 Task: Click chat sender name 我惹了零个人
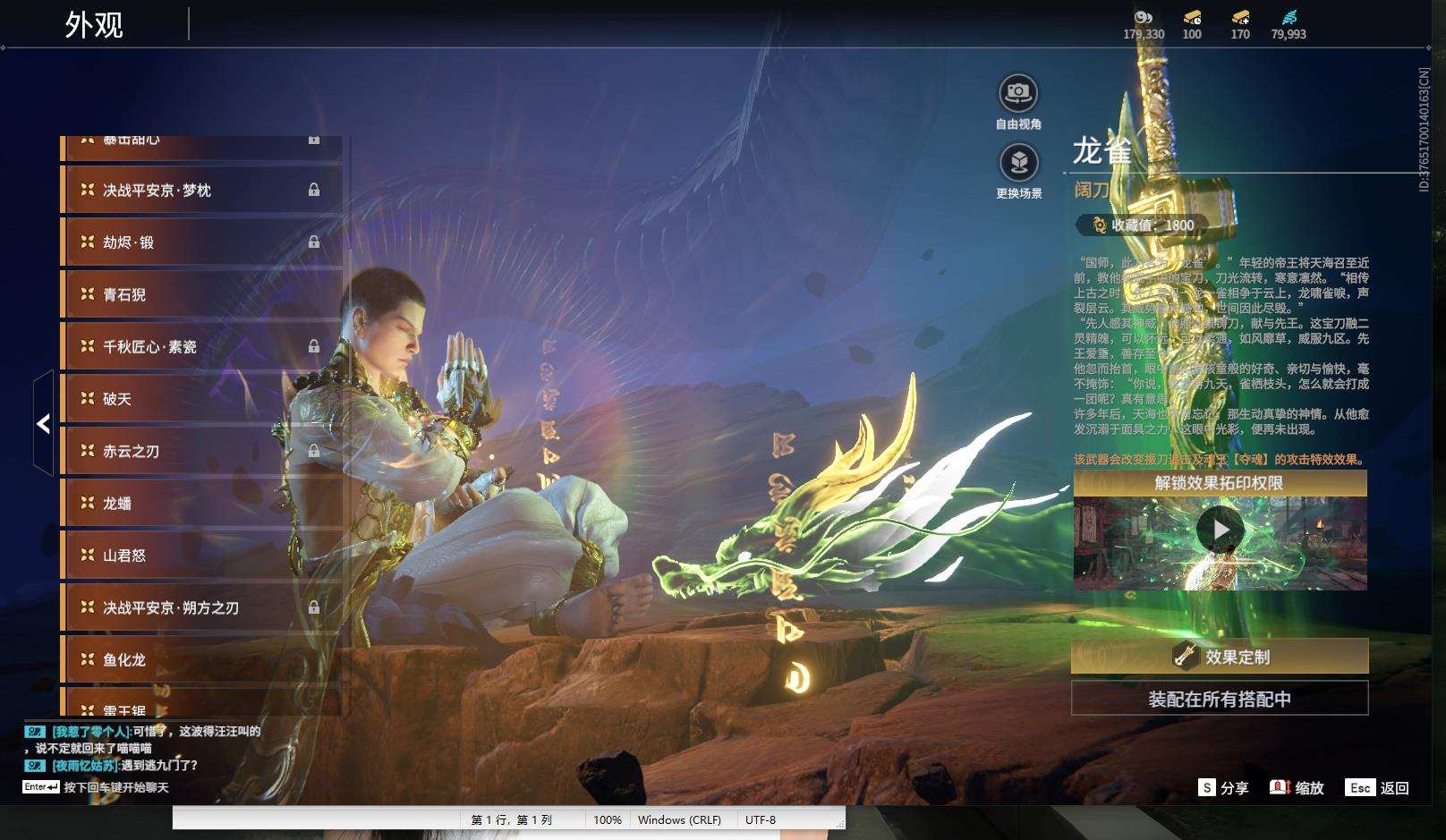pos(91,731)
